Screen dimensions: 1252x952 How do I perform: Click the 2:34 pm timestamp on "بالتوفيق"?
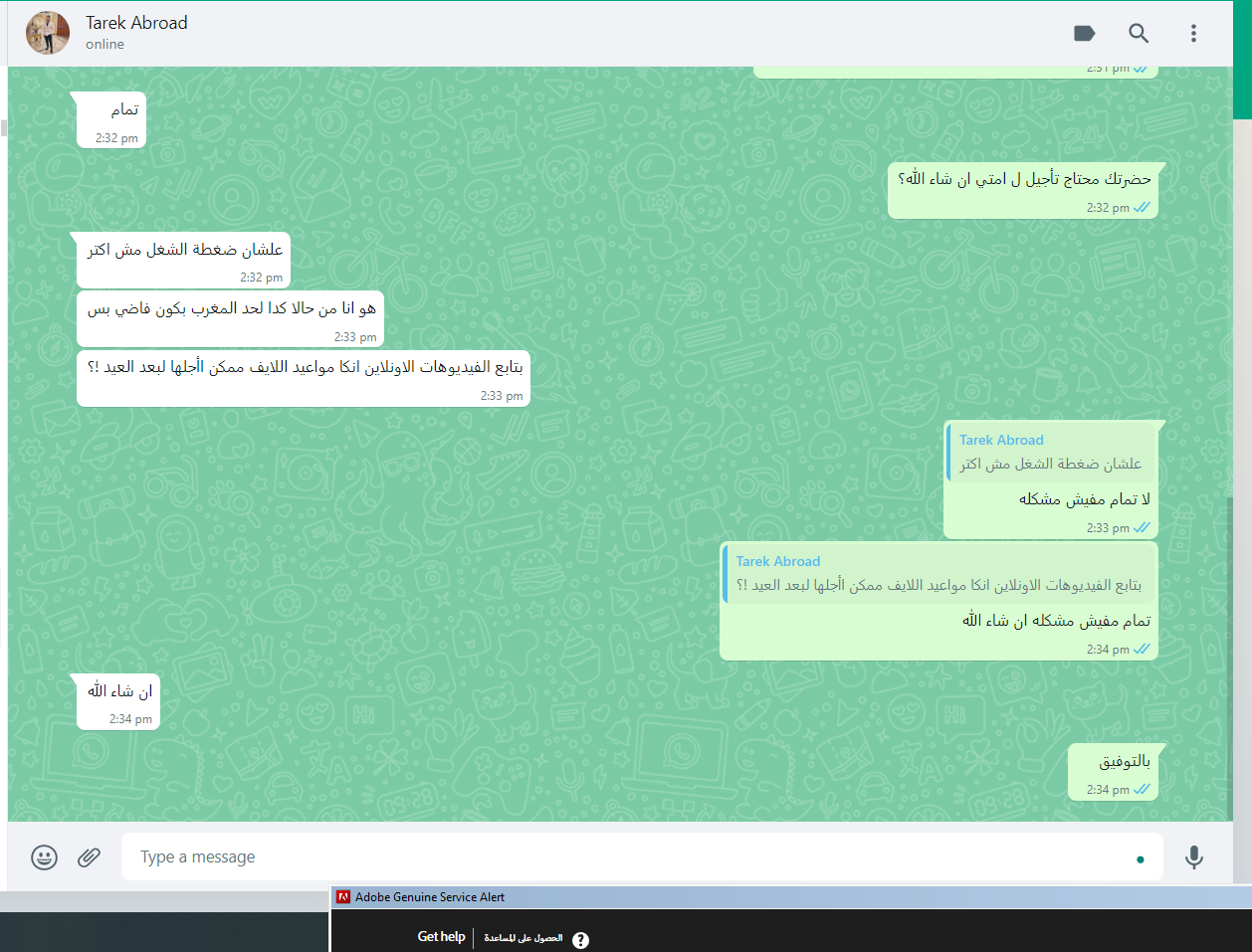click(x=1108, y=790)
